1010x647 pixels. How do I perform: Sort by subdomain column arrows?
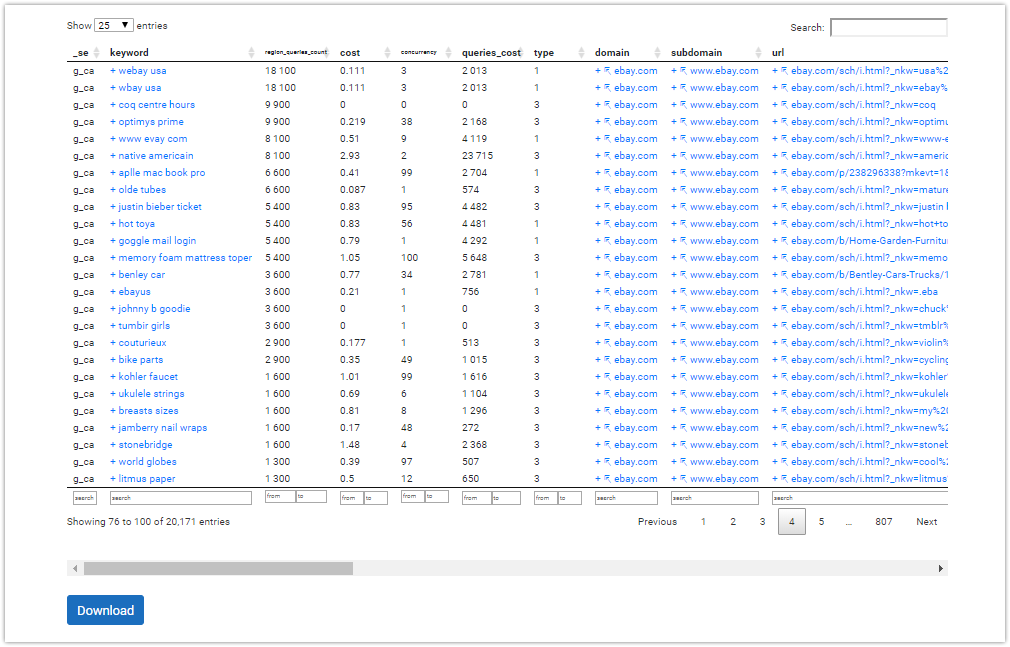(x=758, y=53)
